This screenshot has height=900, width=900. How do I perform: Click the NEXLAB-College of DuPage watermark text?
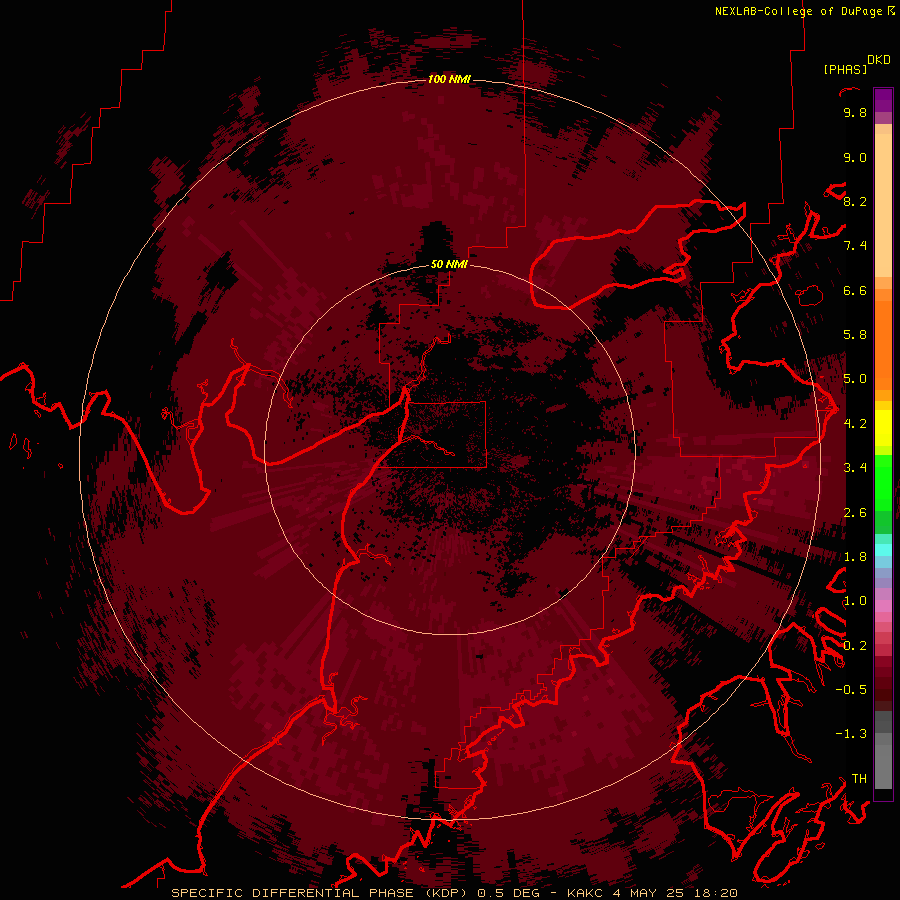point(804,11)
